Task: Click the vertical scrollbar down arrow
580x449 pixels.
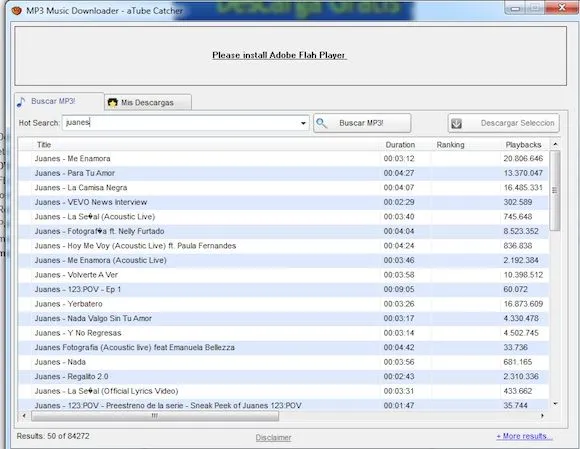Action: pos(555,404)
